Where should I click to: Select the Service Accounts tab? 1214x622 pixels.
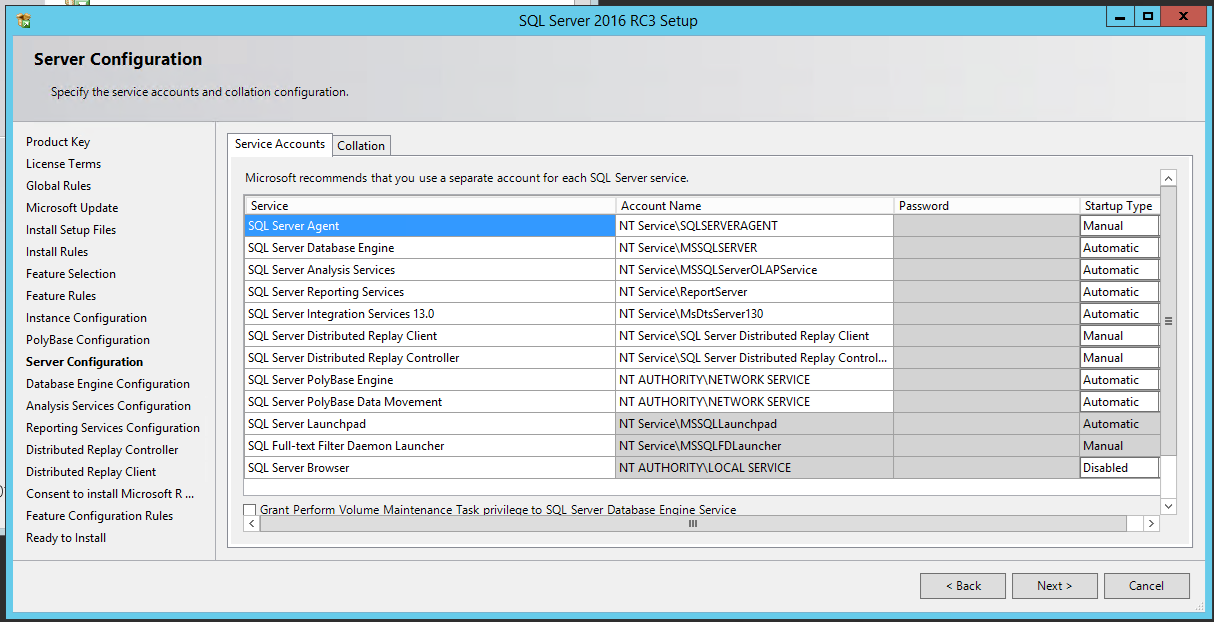[x=280, y=144]
